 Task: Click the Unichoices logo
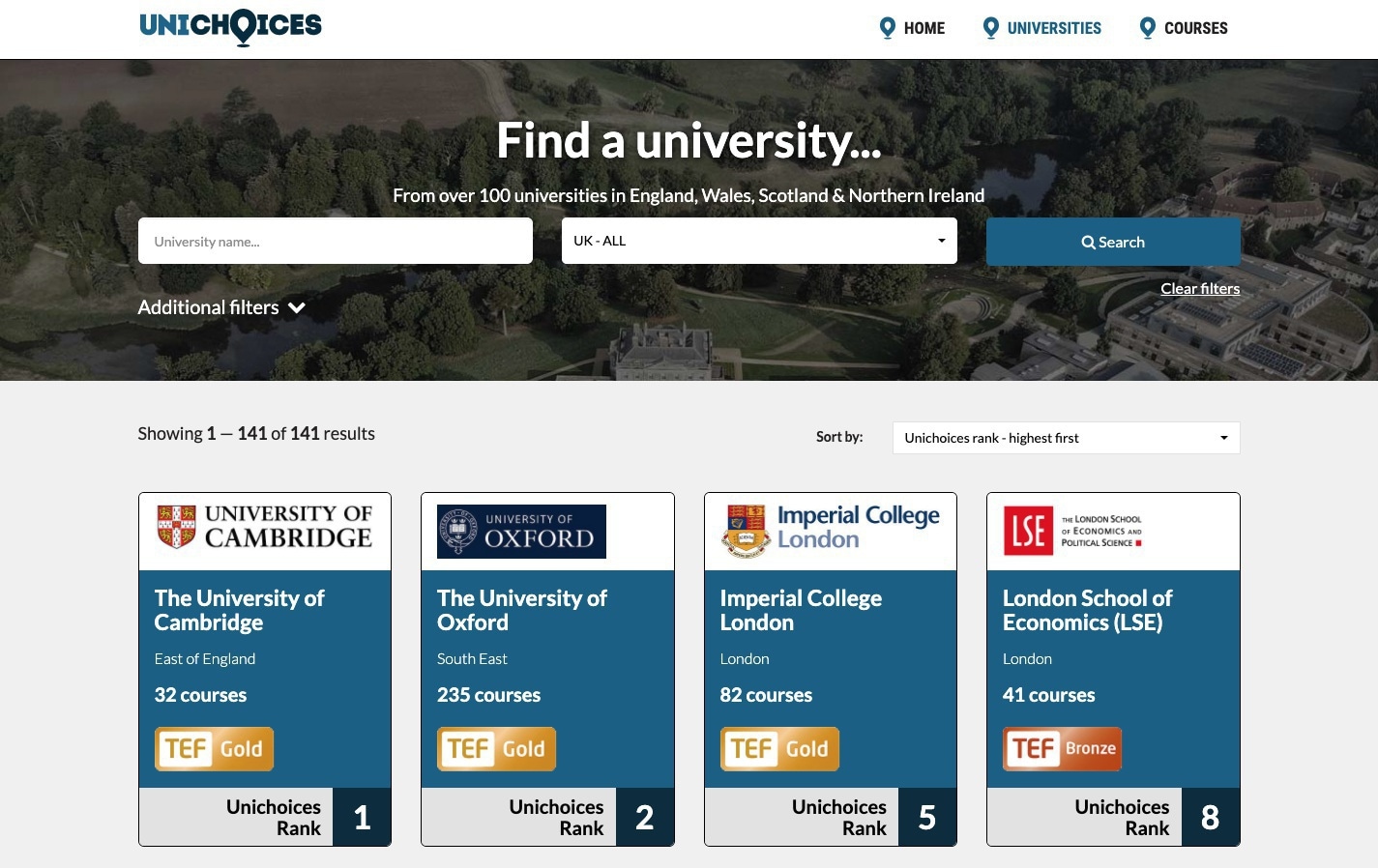pyautogui.click(x=230, y=26)
